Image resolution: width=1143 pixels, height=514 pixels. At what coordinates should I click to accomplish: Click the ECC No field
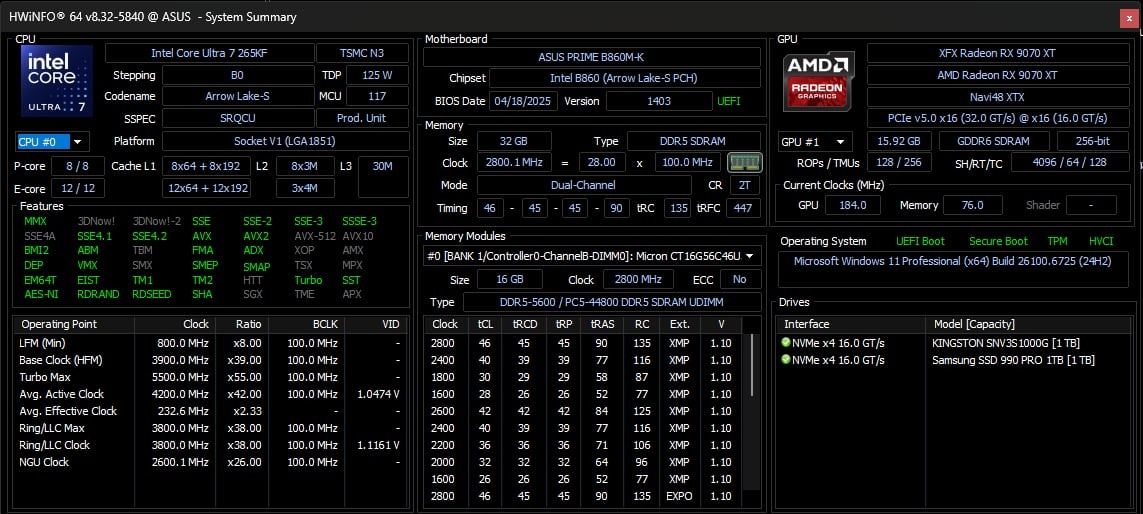click(740, 279)
